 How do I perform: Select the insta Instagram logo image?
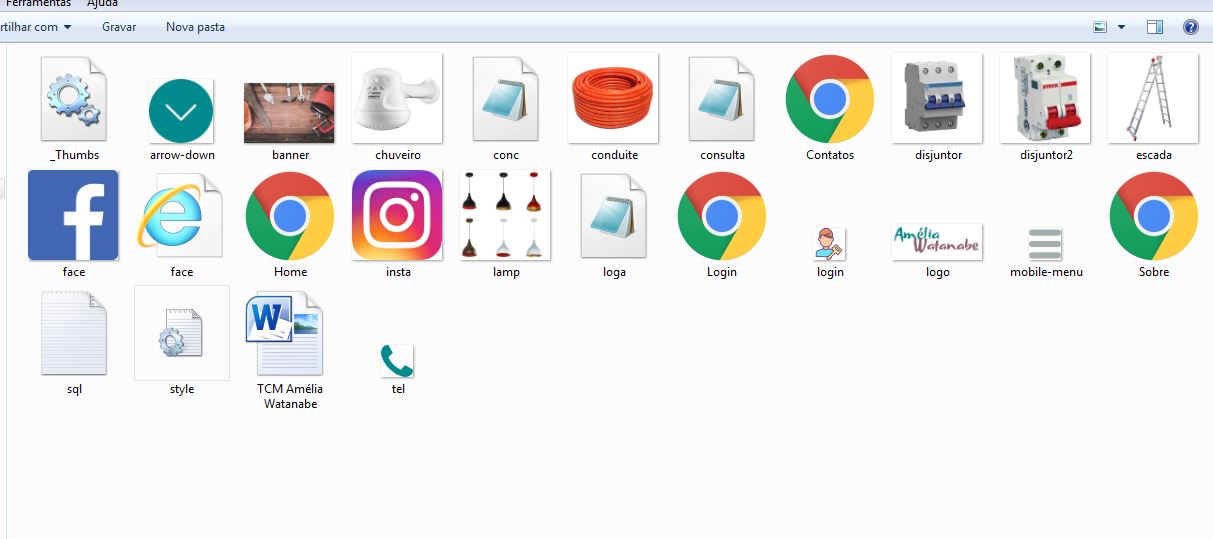tap(397, 215)
